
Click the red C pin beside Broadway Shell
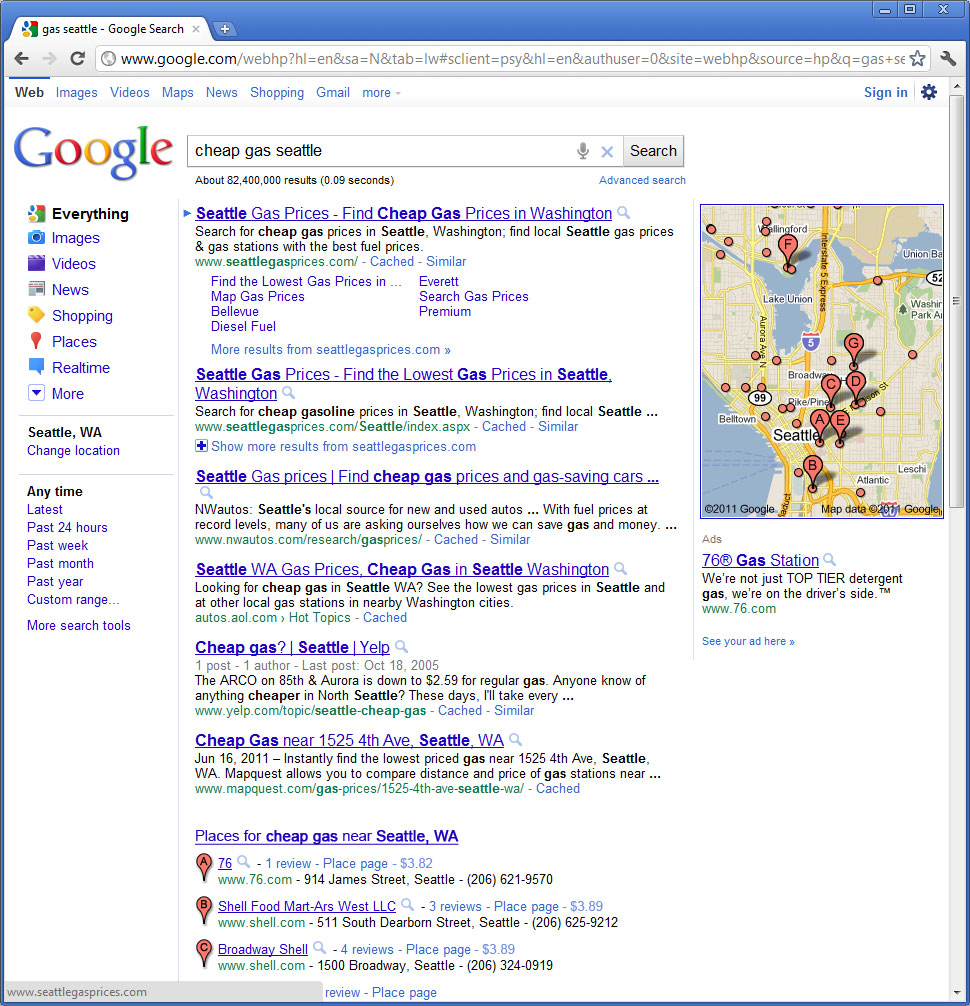tap(203, 953)
